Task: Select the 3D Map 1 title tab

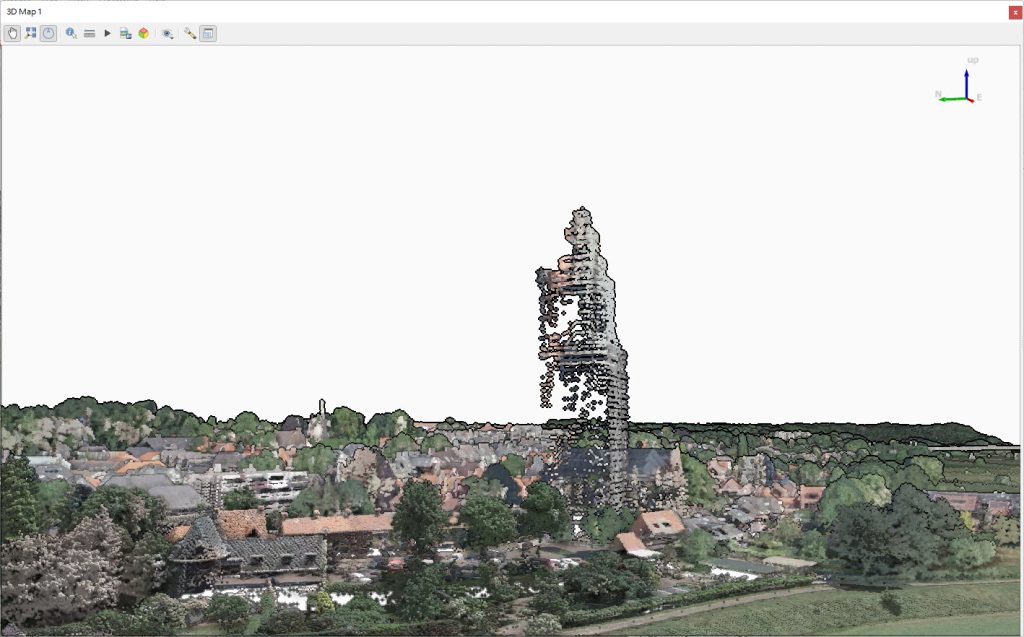Action: point(24,9)
